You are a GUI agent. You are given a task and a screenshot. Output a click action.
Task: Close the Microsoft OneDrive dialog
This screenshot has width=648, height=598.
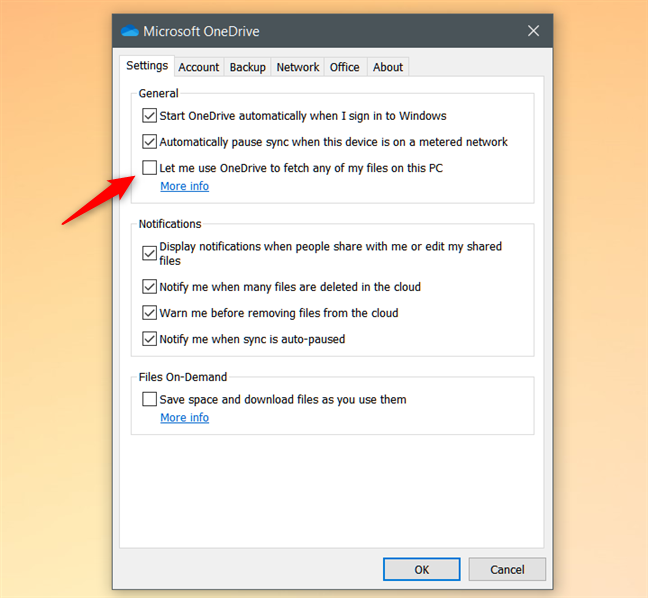tap(533, 31)
